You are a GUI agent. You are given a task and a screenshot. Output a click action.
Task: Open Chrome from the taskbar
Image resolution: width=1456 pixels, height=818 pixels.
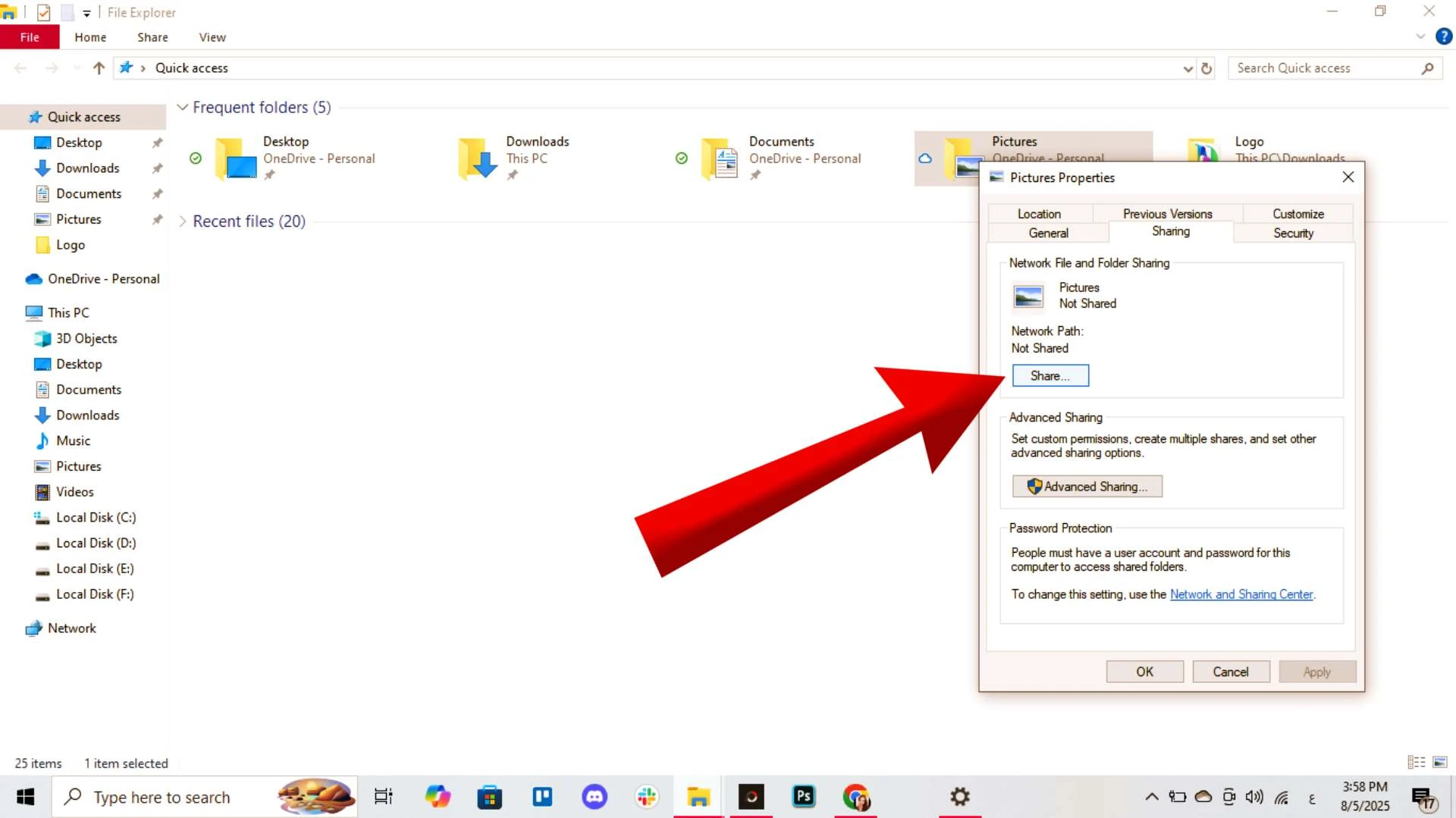(856, 797)
